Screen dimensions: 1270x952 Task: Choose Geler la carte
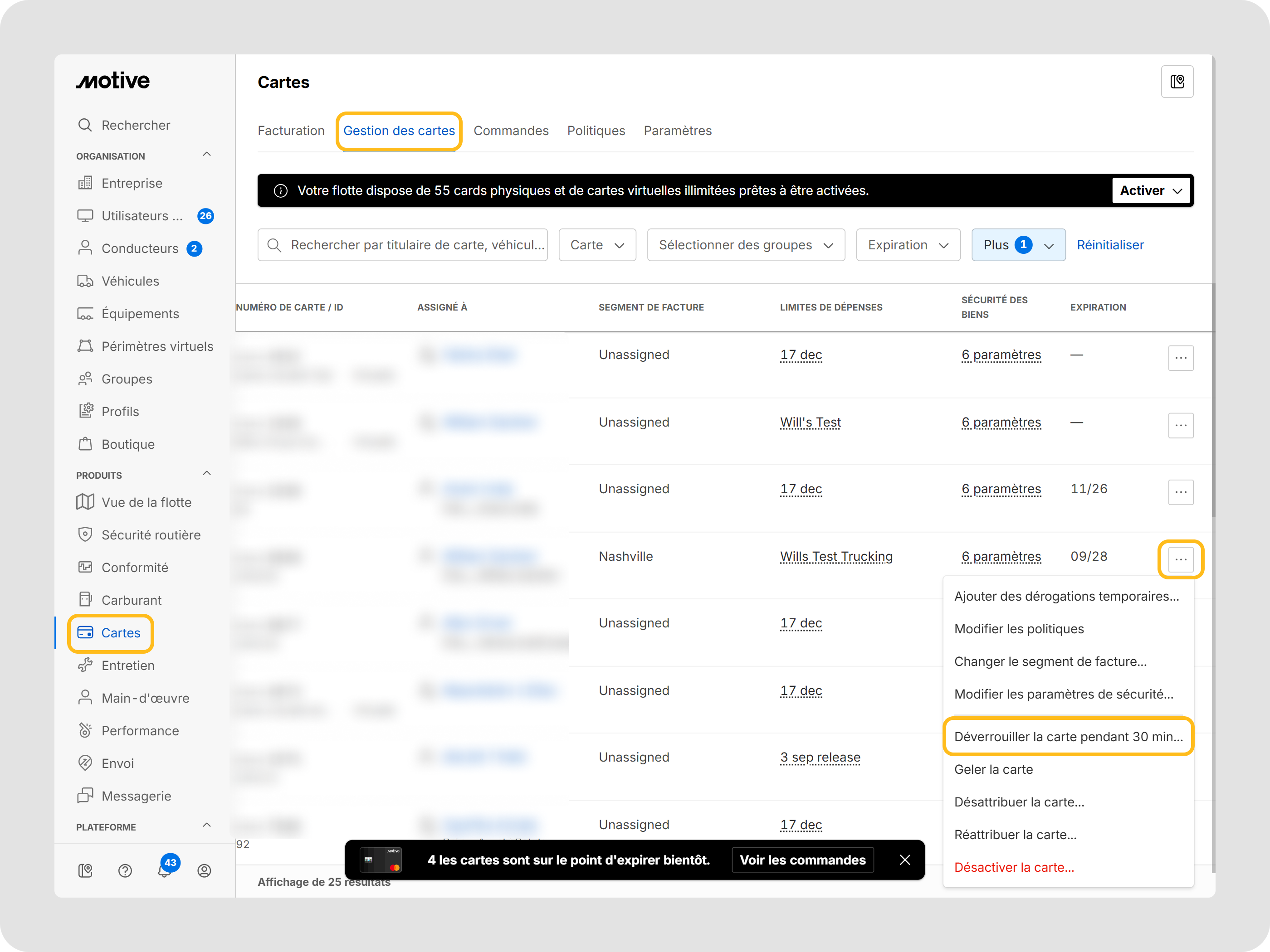point(1068,770)
